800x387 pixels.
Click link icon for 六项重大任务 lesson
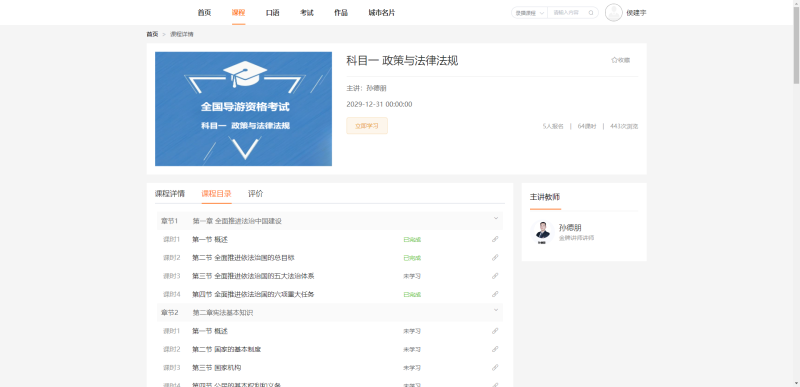[x=495, y=294]
